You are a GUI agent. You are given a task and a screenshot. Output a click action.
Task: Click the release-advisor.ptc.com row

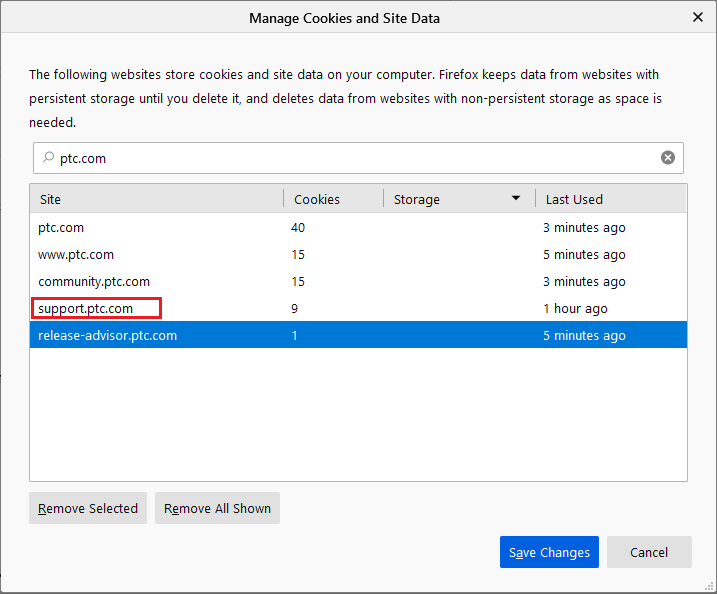[108, 336]
